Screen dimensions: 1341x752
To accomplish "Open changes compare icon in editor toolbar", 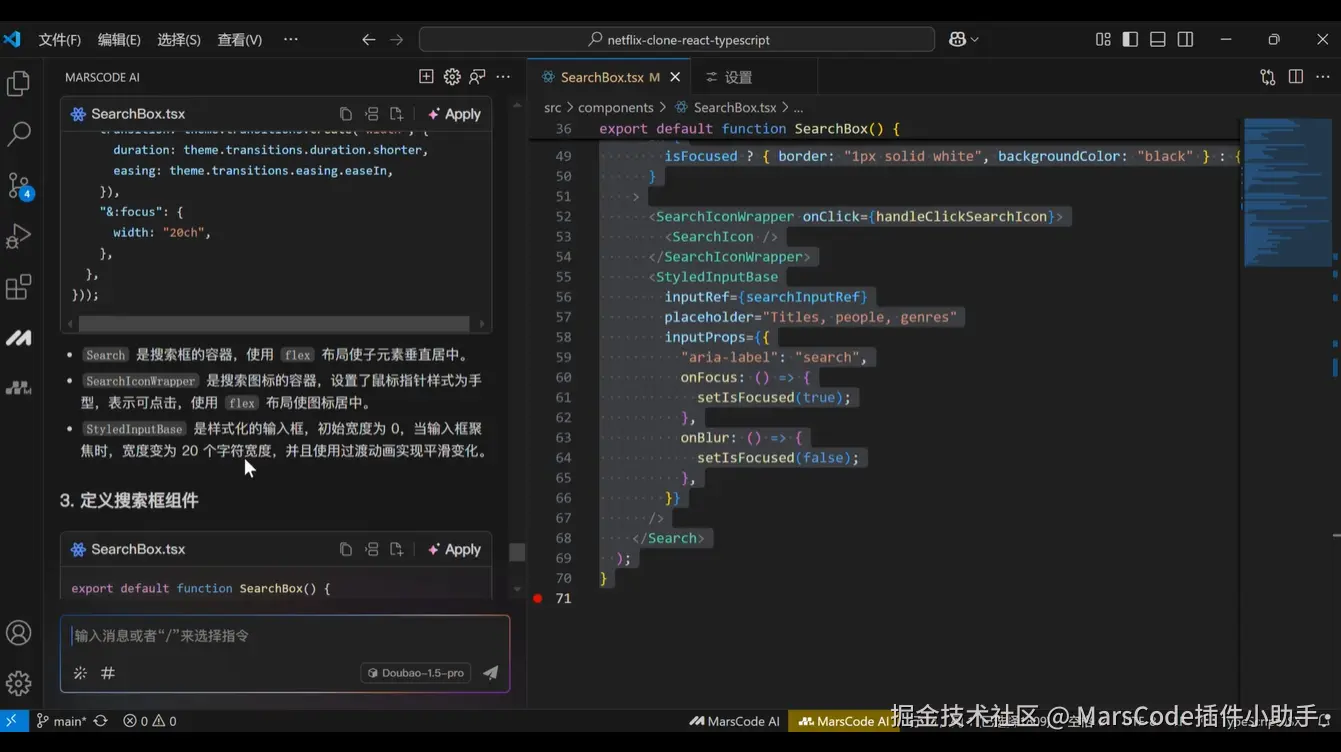I will pos(1268,77).
